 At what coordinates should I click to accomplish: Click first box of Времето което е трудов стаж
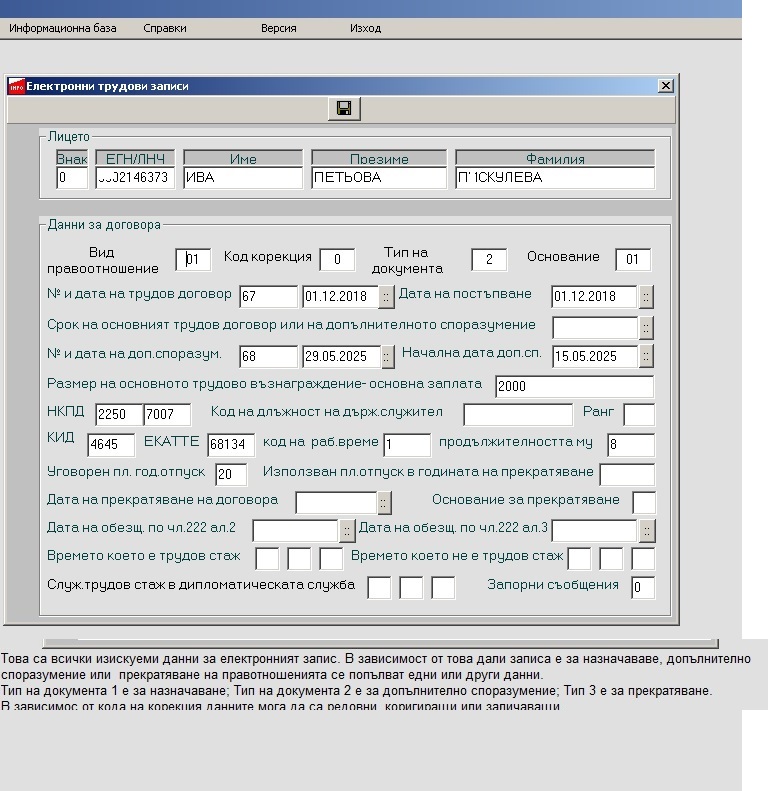click(x=267, y=559)
